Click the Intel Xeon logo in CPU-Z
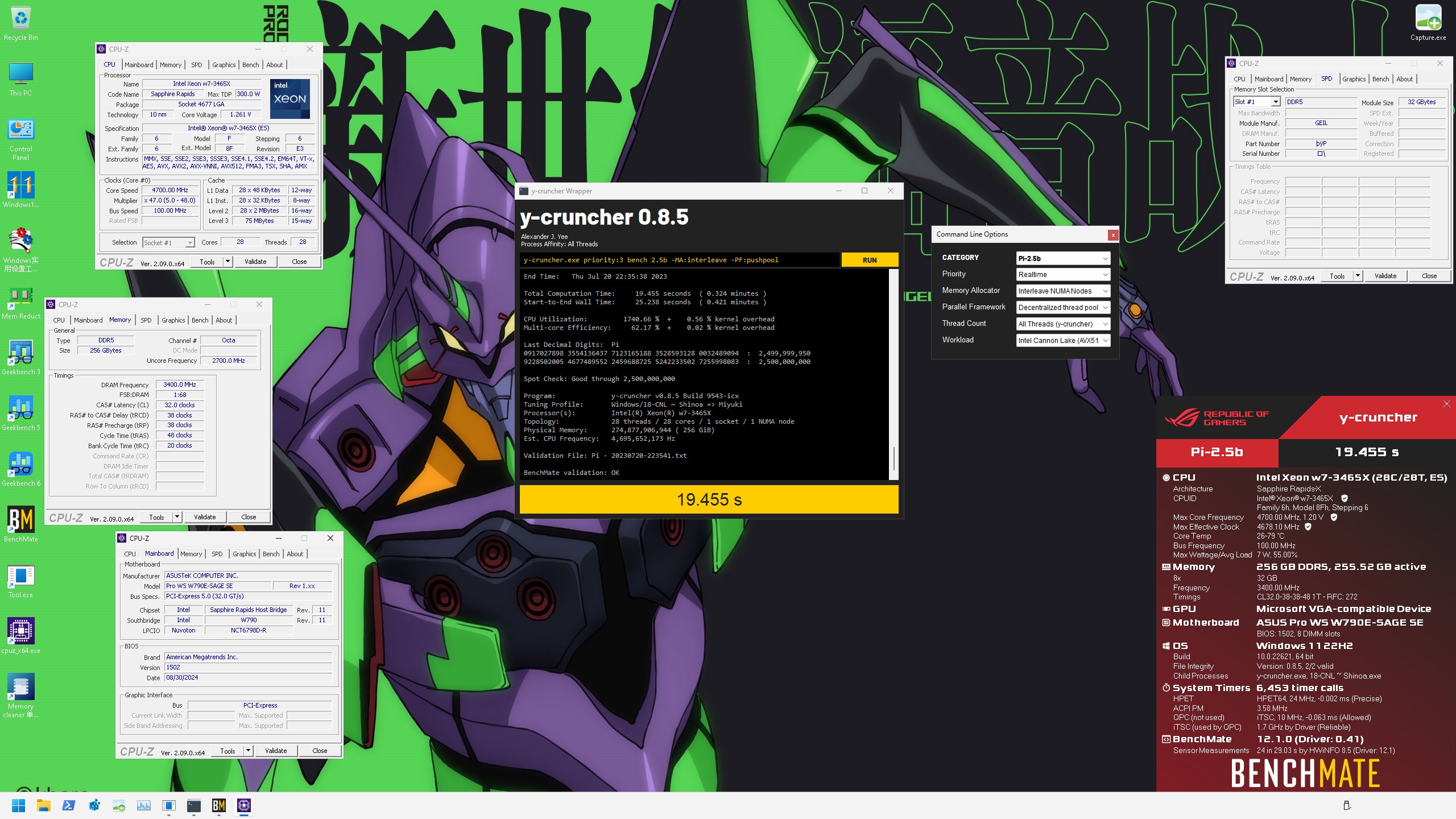Viewport: 1456px width, 819px height. 290,98
